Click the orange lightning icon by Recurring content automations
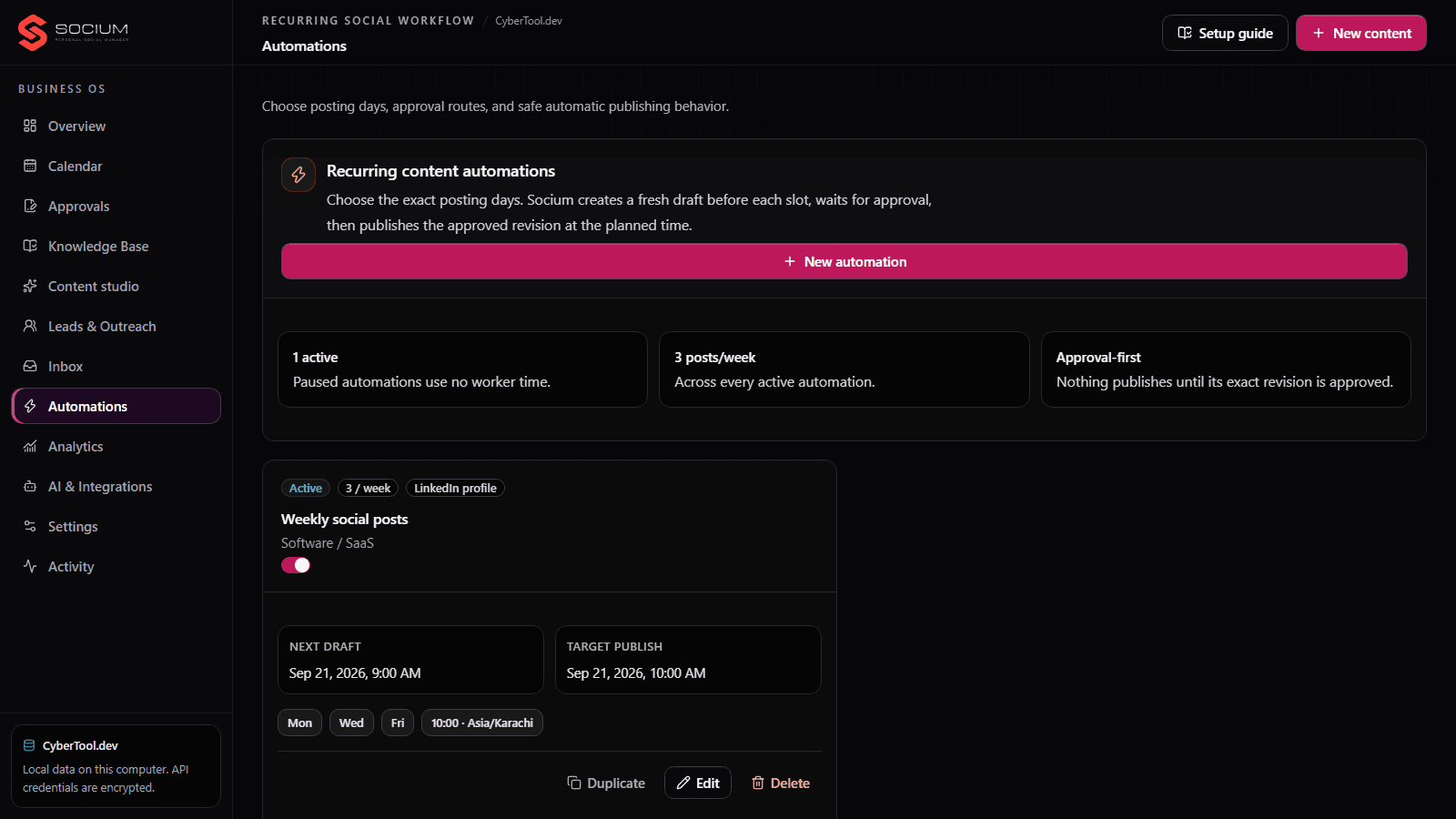The height and width of the screenshot is (819, 1456). (x=298, y=175)
